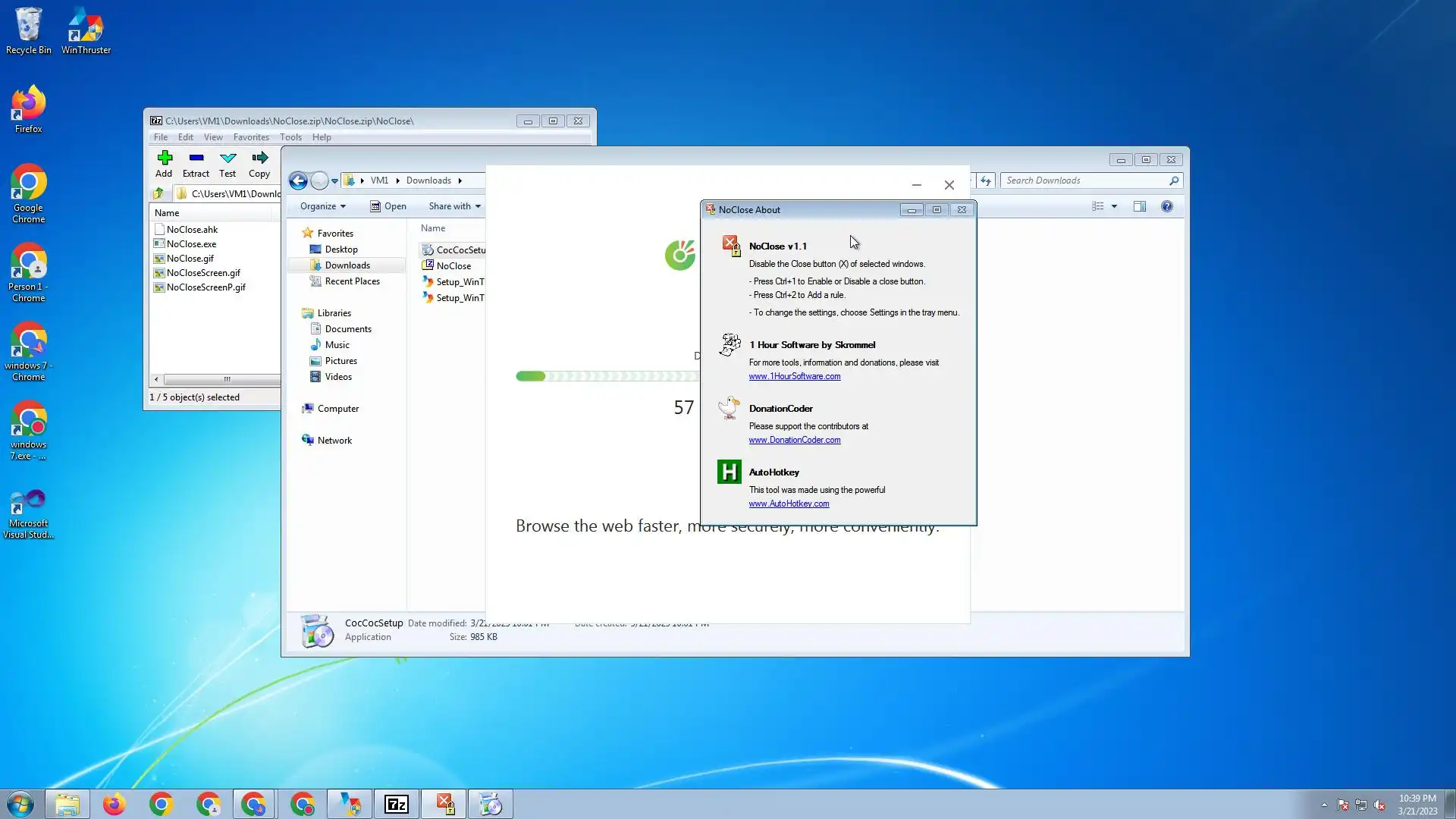Screen dimensions: 1456x819
Task: Click the Explorer back navigation arrow
Action: tap(298, 180)
